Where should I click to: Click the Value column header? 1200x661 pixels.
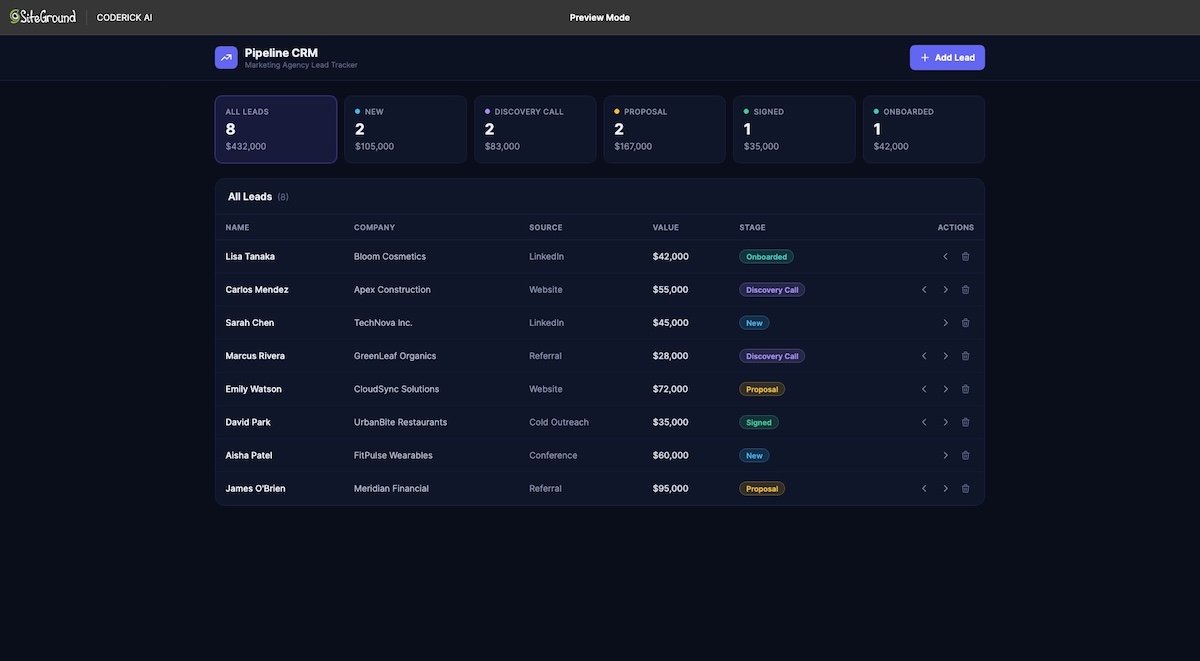click(666, 227)
